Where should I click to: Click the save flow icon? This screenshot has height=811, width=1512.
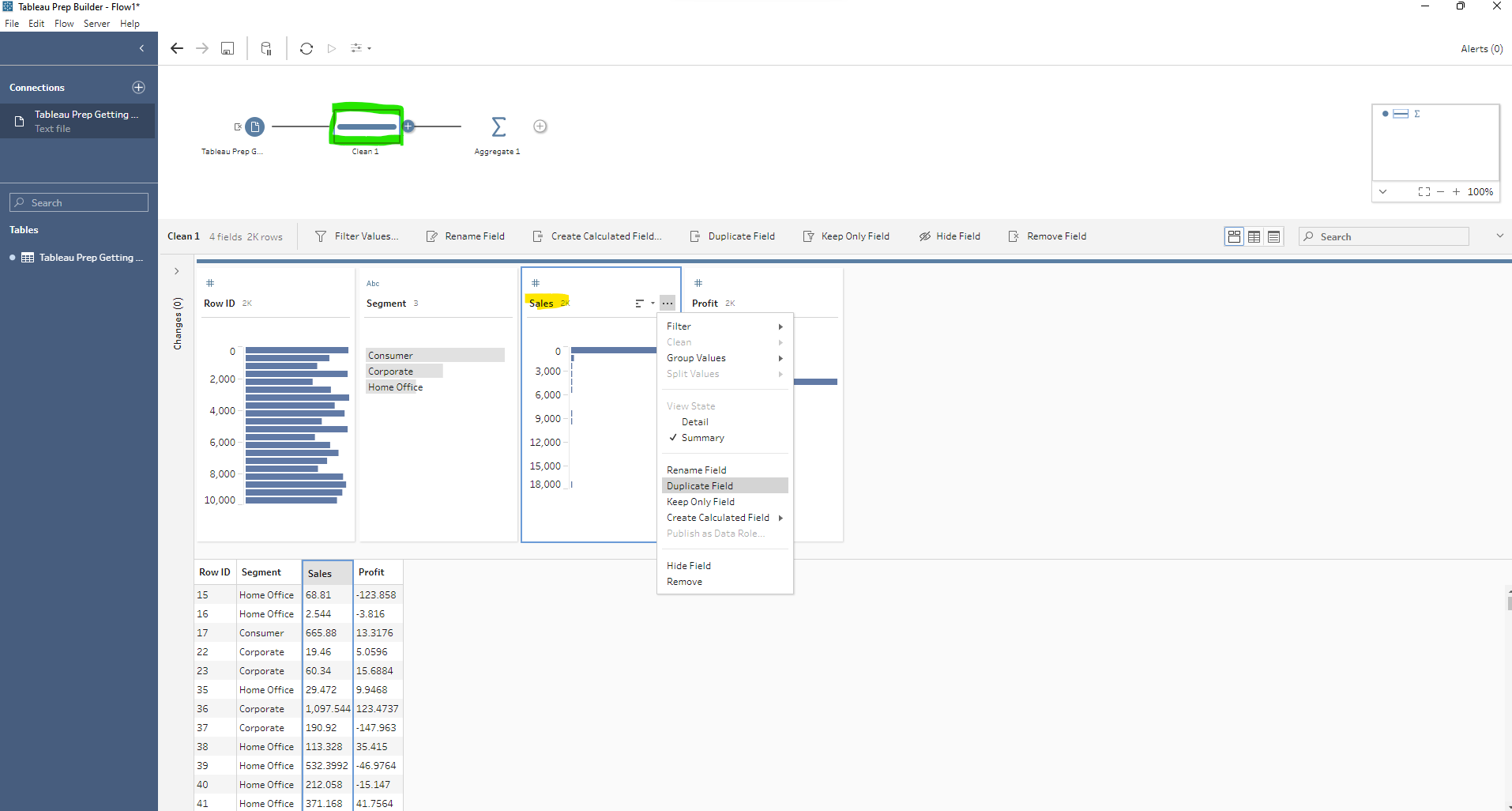(x=228, y=48)
